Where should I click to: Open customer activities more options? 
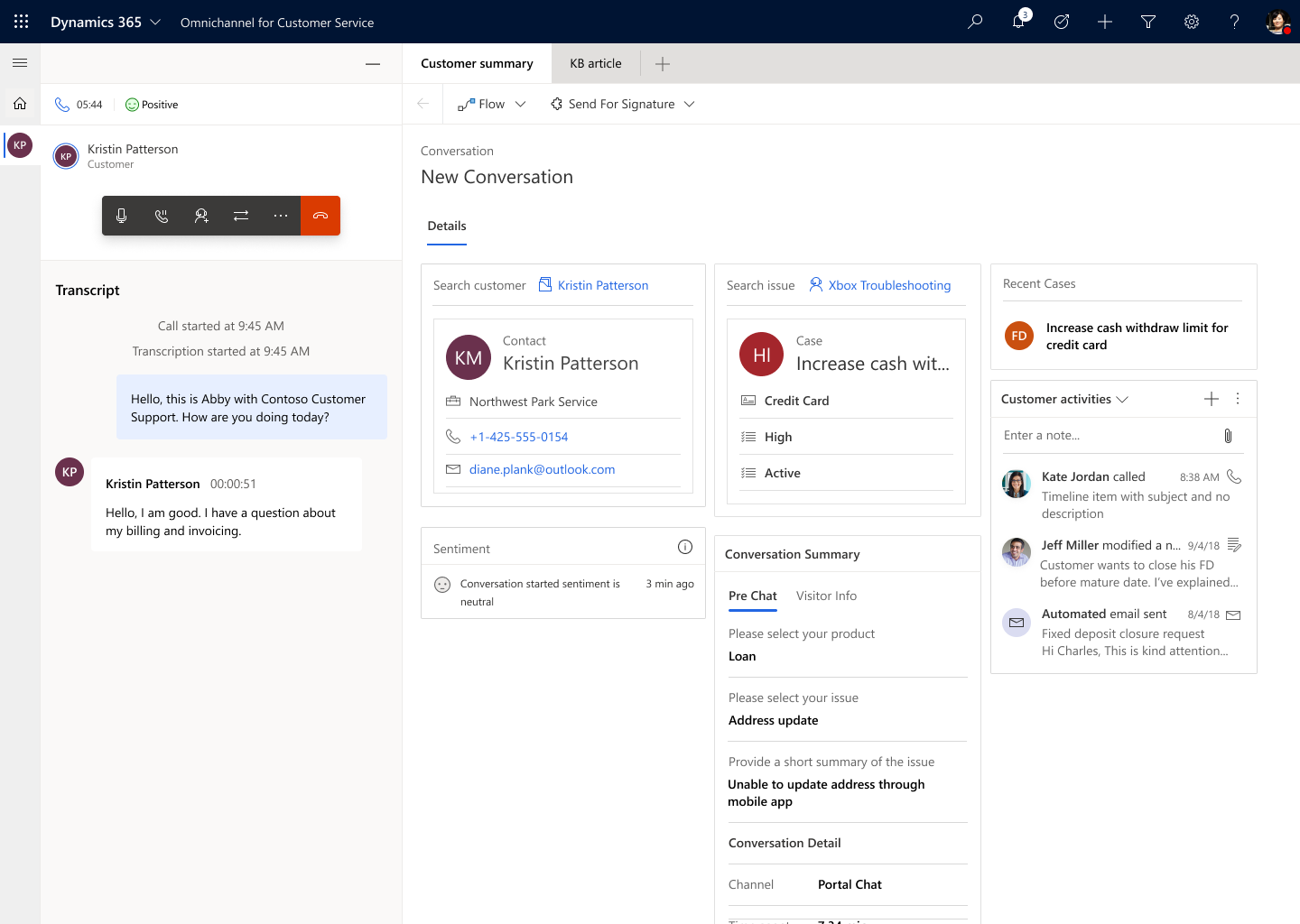point(1238,399)
